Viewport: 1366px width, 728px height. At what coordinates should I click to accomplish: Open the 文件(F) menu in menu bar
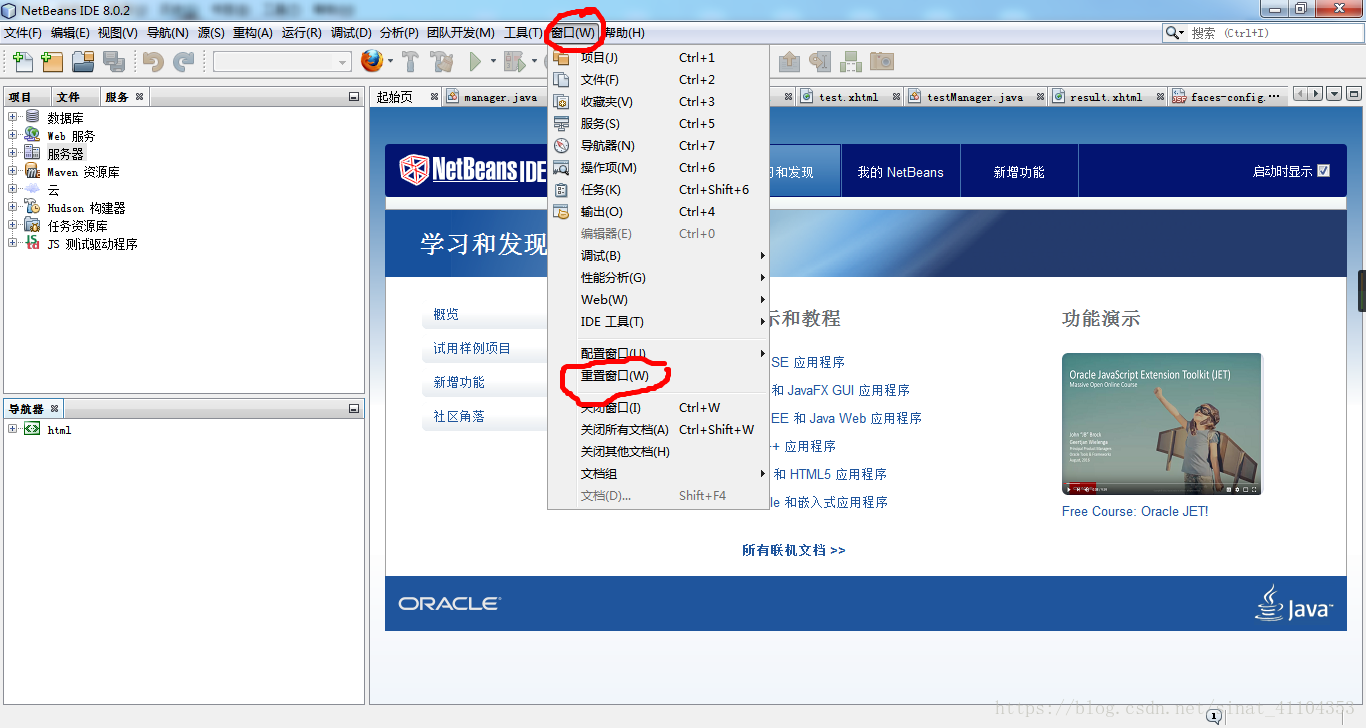(x=23, y=33)
